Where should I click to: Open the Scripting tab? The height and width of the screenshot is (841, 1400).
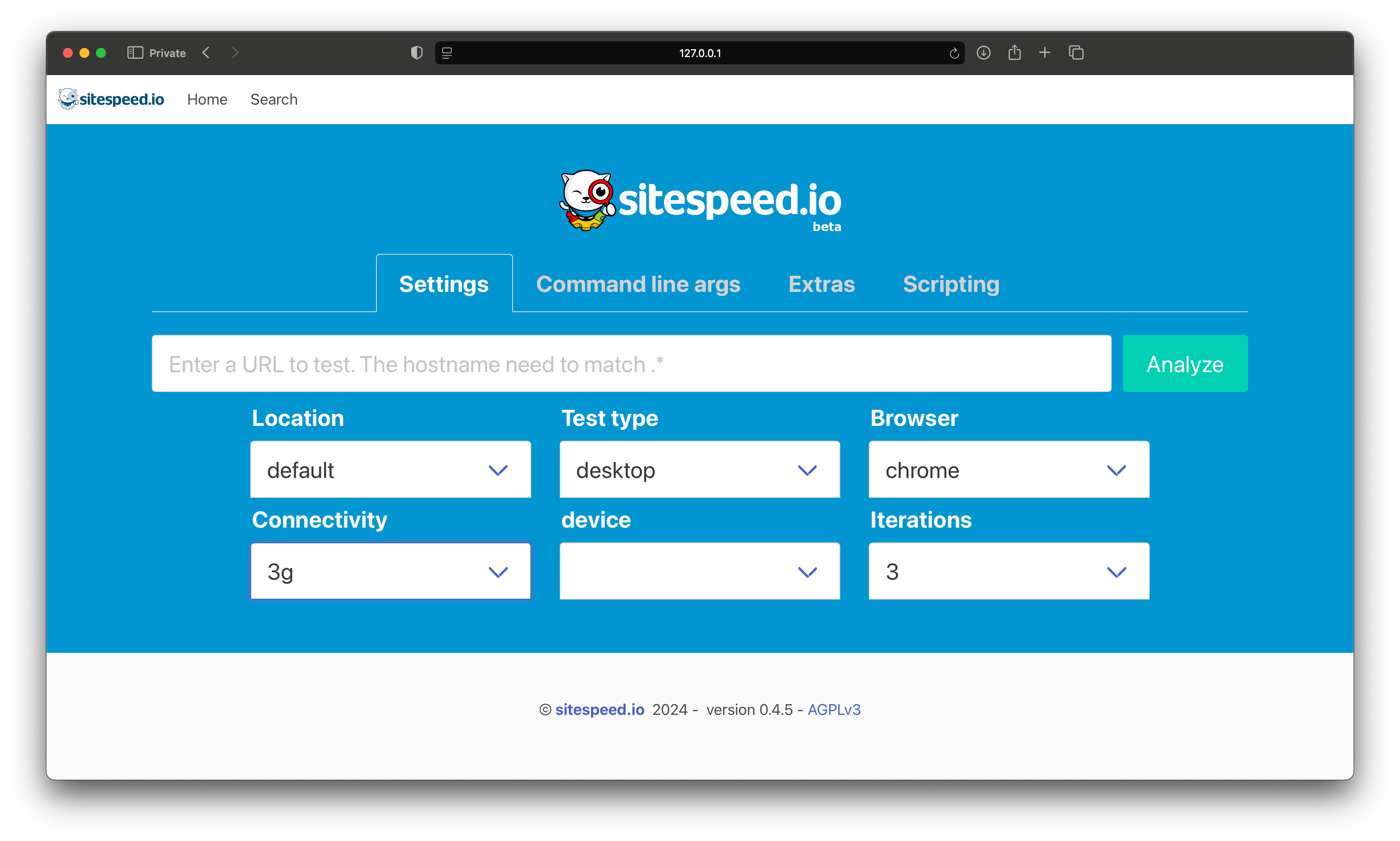[951, 284]
